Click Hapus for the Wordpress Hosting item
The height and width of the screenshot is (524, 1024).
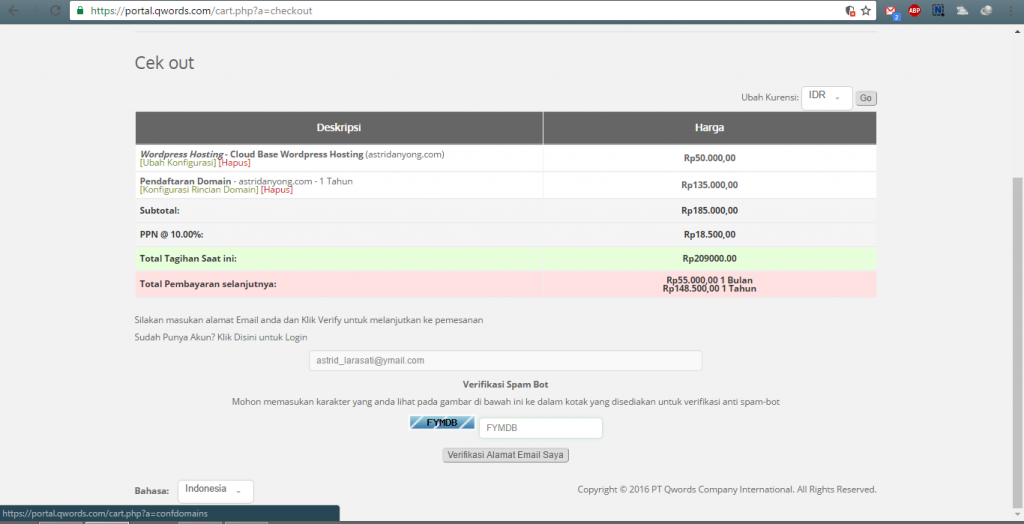pyautogui.click(x=234, y=163)
